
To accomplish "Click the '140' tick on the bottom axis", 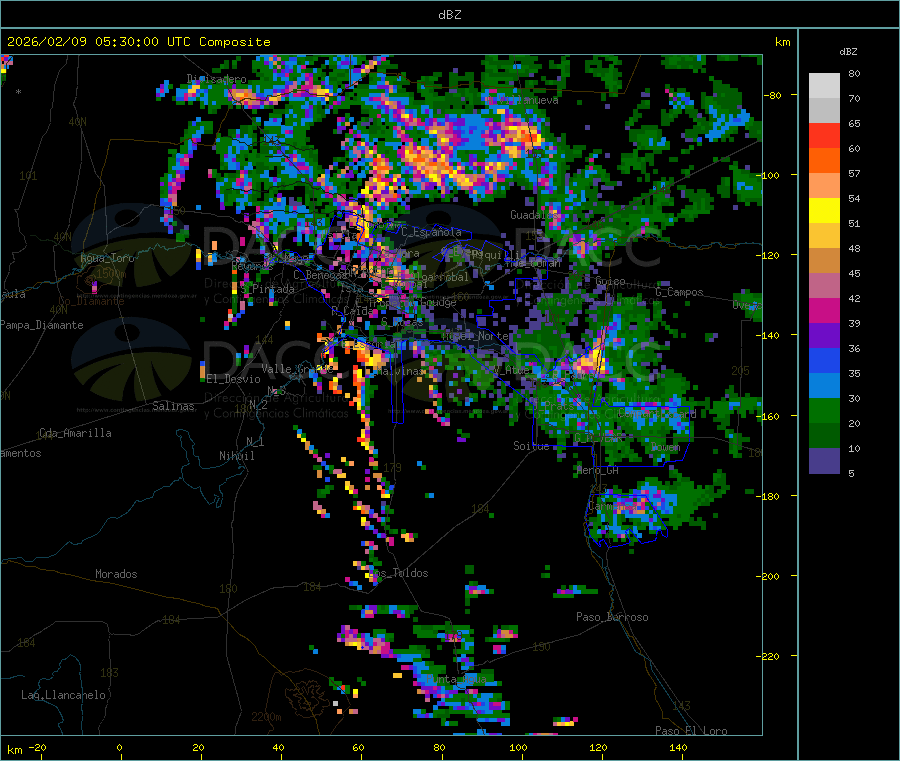I will click(678, 747).
